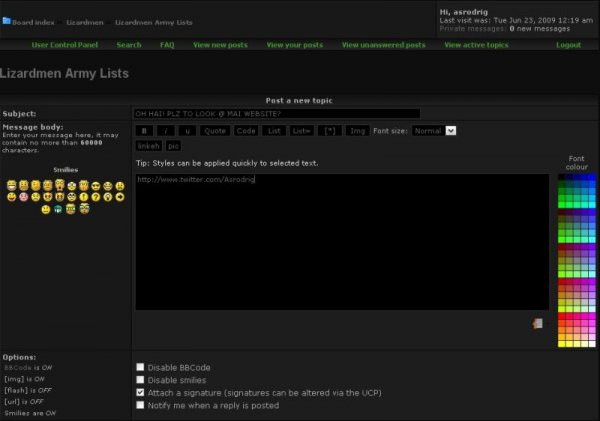Insert the first smiley in the Smilies panel
This screenshot has width=600, height=421.
coord(11,186)
